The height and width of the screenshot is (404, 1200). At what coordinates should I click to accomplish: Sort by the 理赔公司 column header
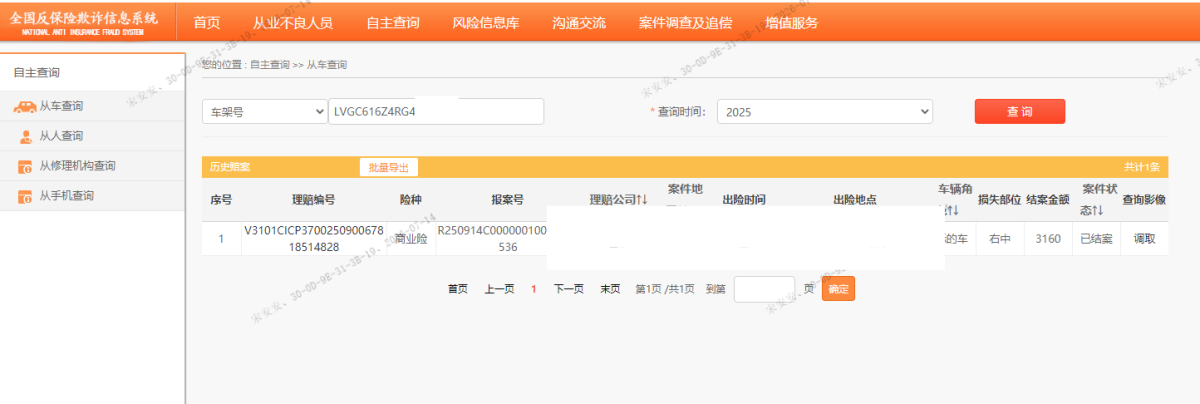pyautogui.click(x=619, y=199)
